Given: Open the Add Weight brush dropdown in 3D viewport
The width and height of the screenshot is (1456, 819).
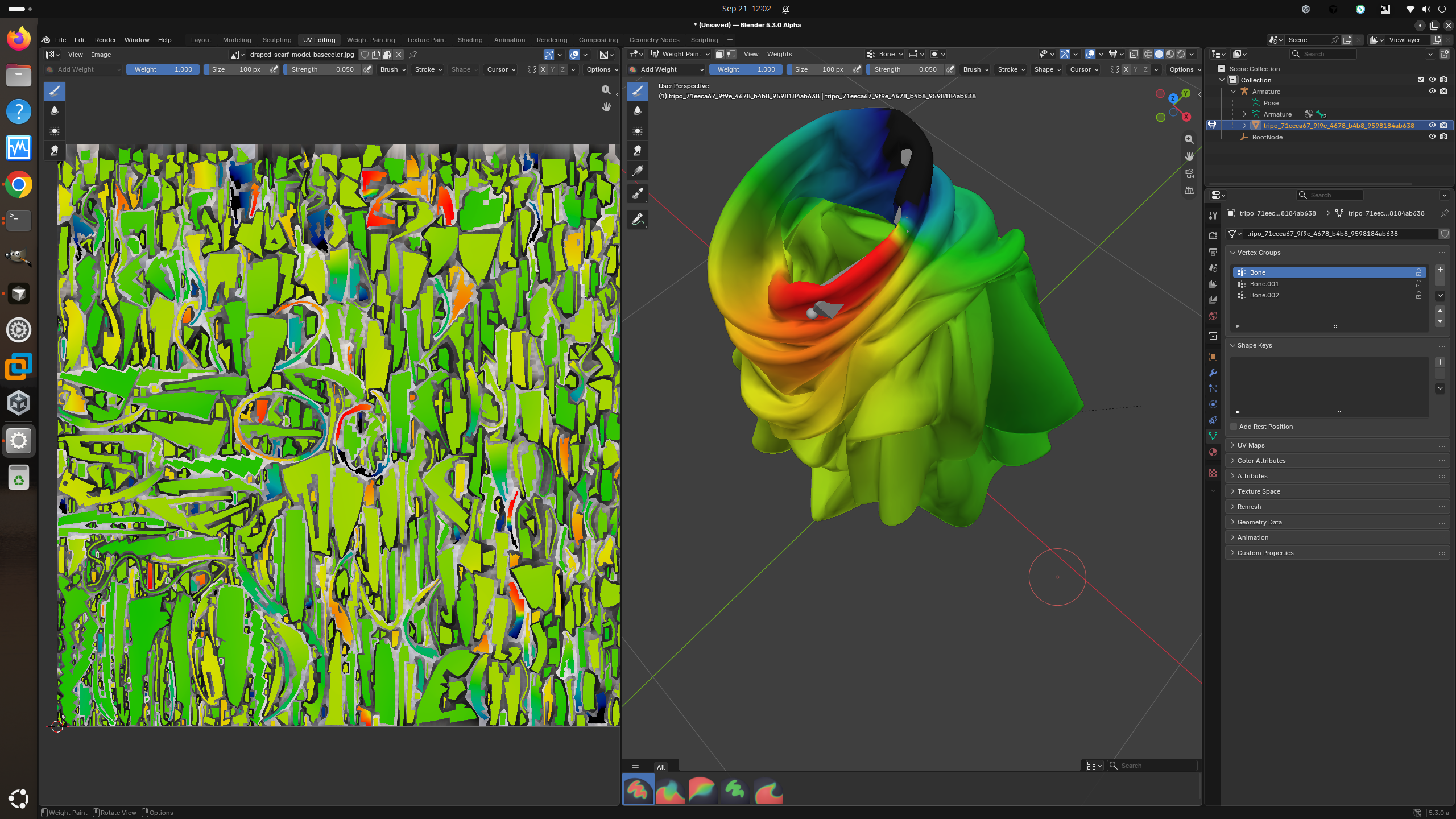Looking at the screenshot, I should (x=667, y=69).
